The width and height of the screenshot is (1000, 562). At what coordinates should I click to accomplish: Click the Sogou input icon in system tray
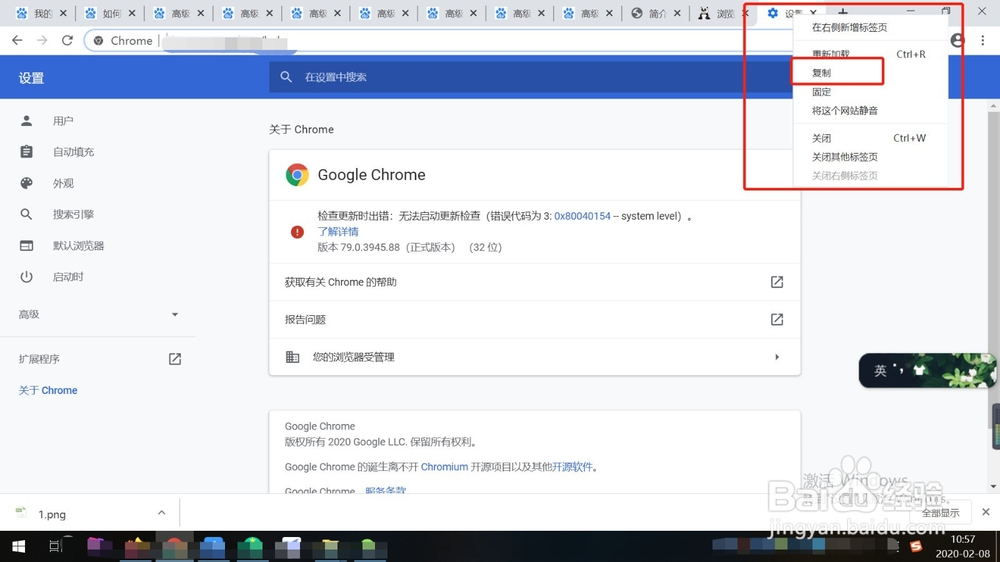coord(916,546)
